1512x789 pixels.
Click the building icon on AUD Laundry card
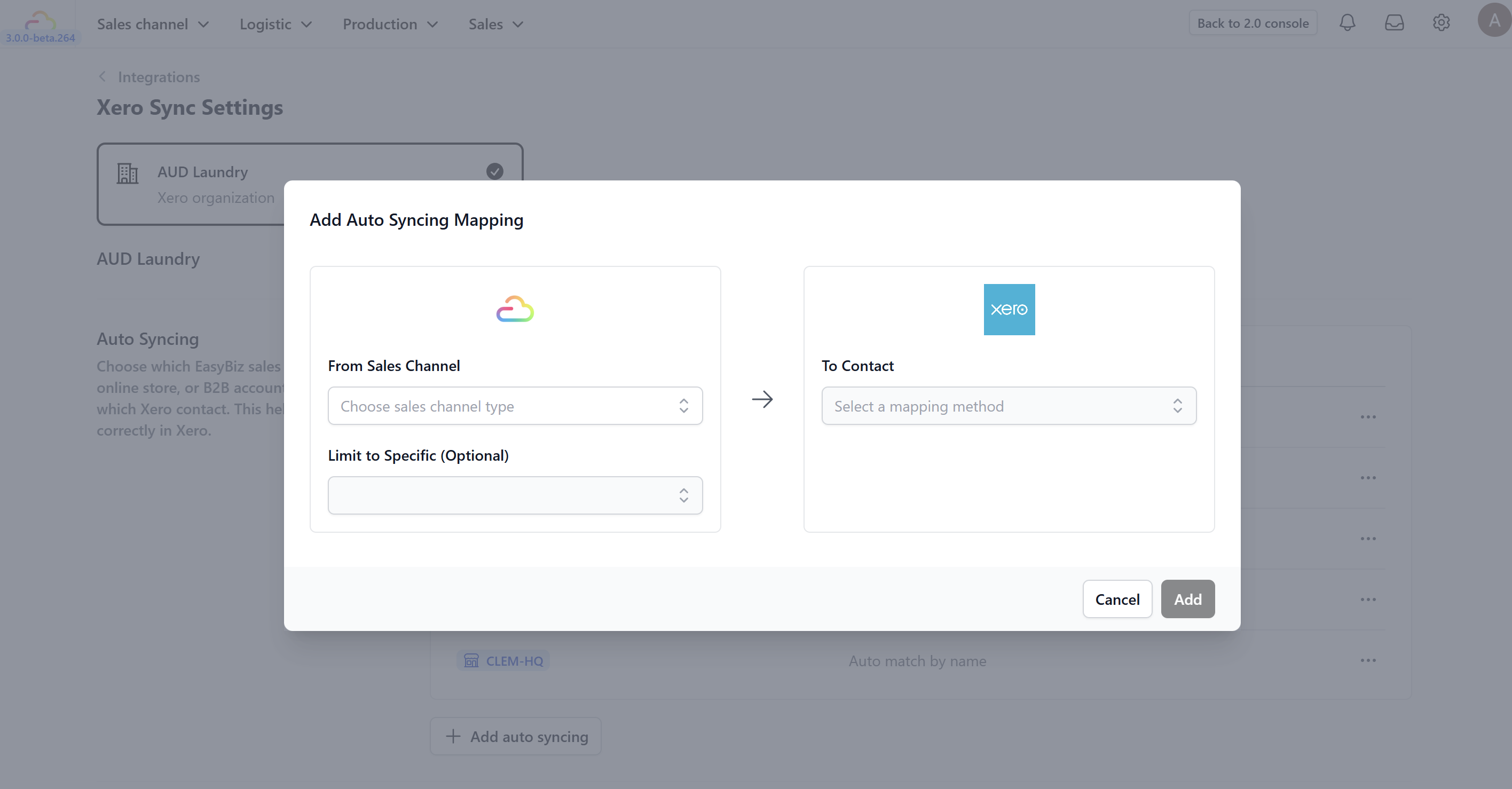(x=128, y=174)
